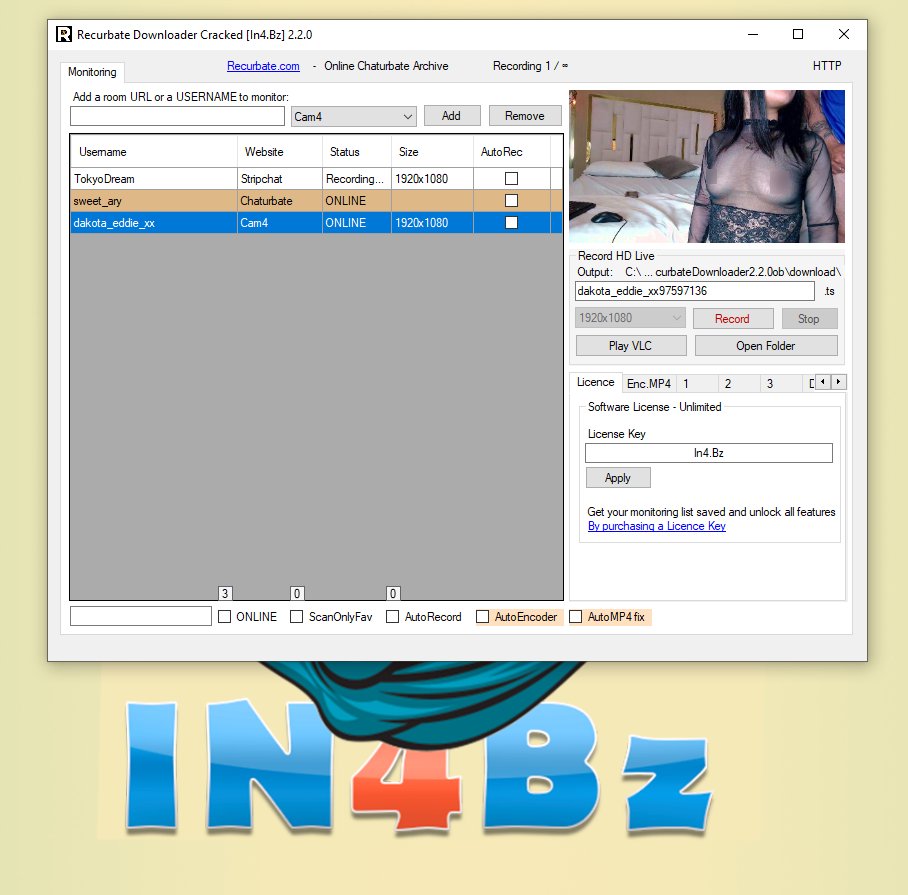908x895 pixels.
Task: Click the HTTP label at the top right
Action: tap(827, 66)
